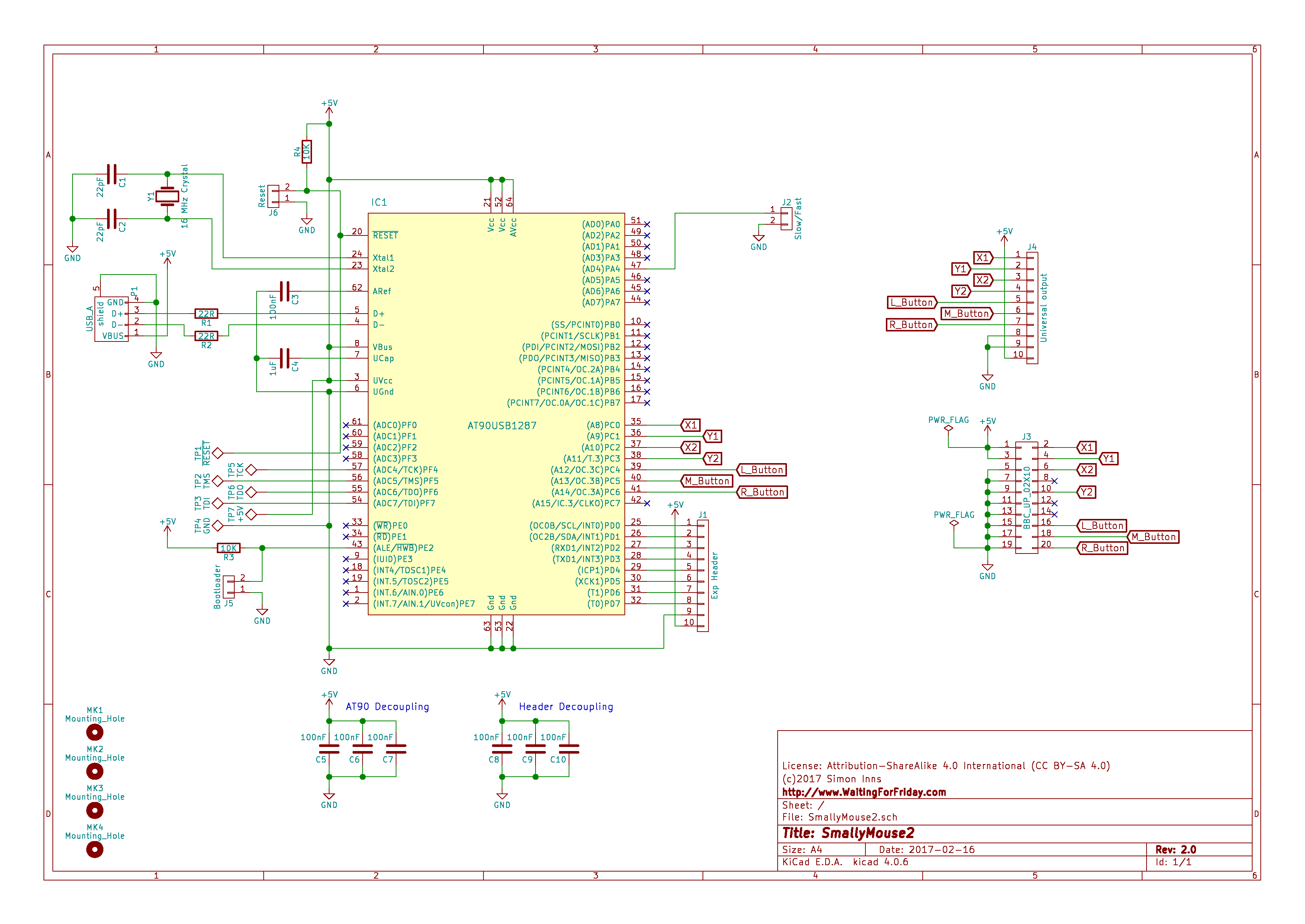
Task: Select the C10 header decoupling capacitor
Action: click(x=569, y=749)
